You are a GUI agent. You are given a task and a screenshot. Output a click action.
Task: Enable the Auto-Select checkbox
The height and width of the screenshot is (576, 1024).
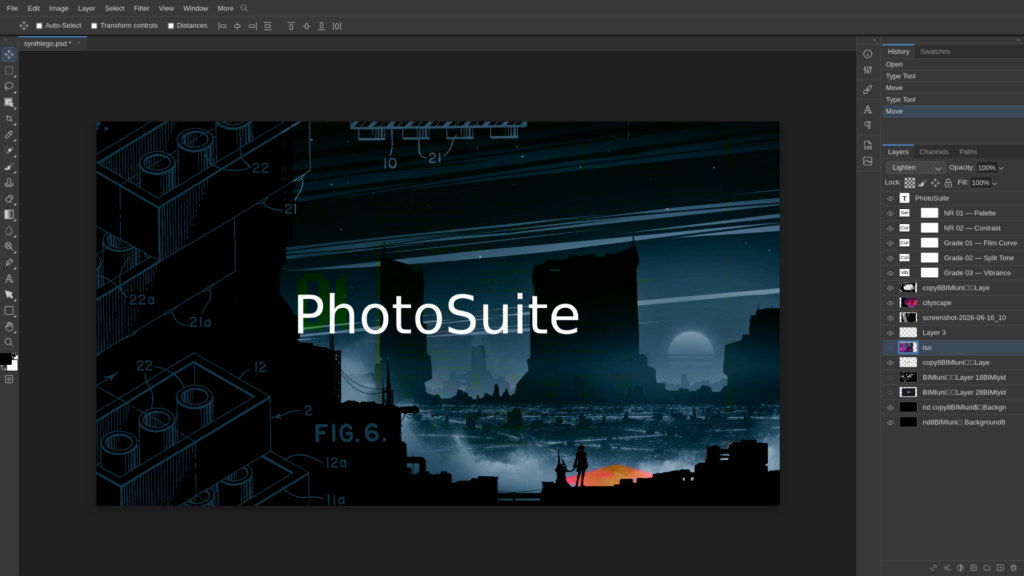click(x=39, y=26)
